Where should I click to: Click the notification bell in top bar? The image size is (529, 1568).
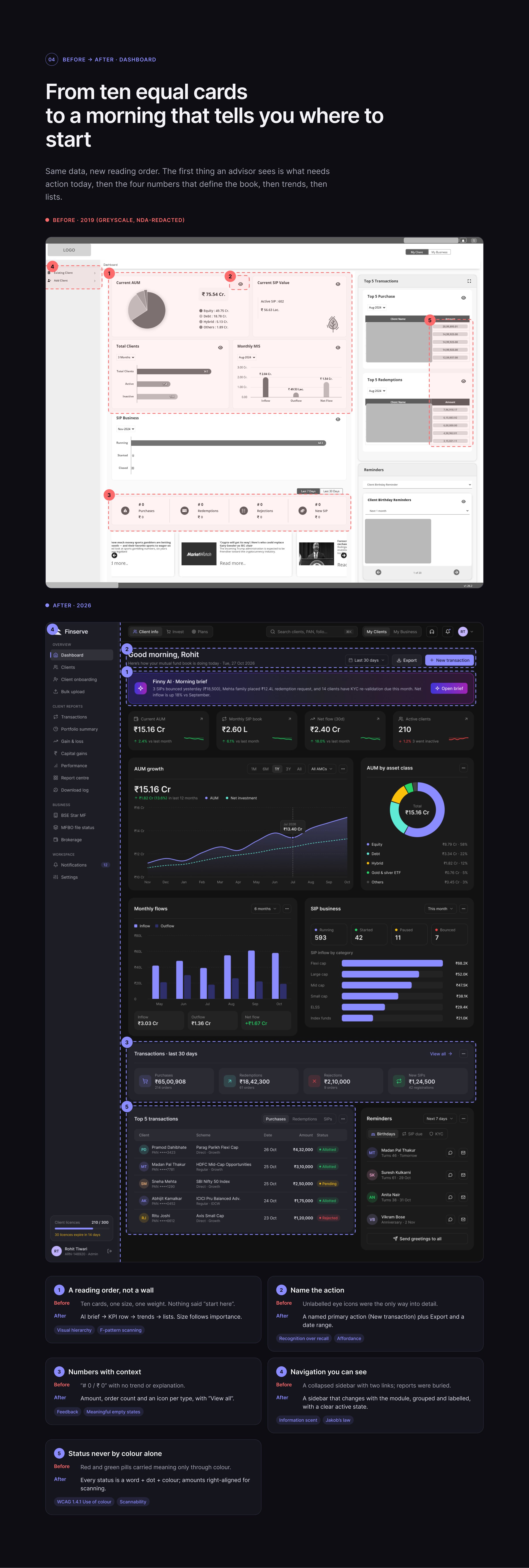click(x=447, y=632)
